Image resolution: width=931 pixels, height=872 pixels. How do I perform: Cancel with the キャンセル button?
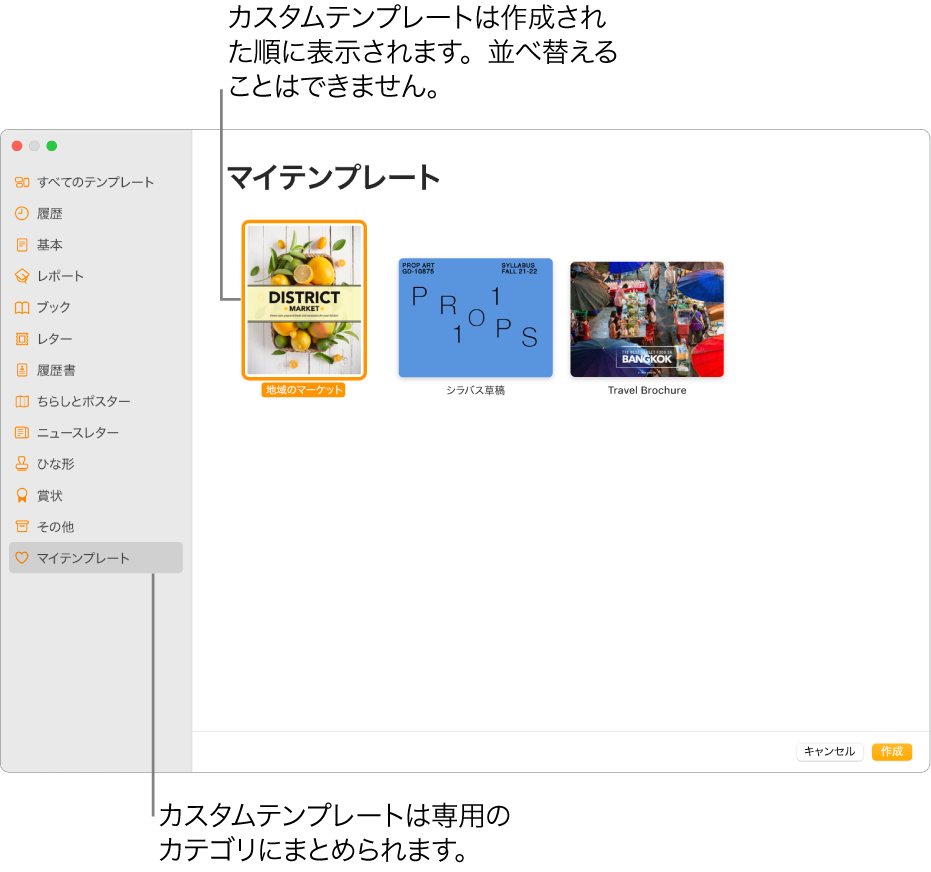coord(829,751)
